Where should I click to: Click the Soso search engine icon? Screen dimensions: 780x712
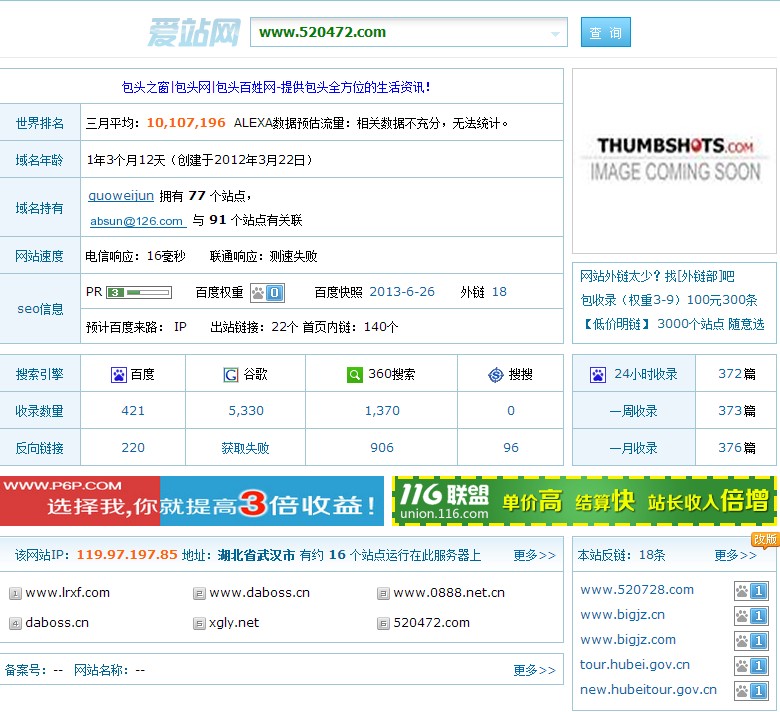495,375
